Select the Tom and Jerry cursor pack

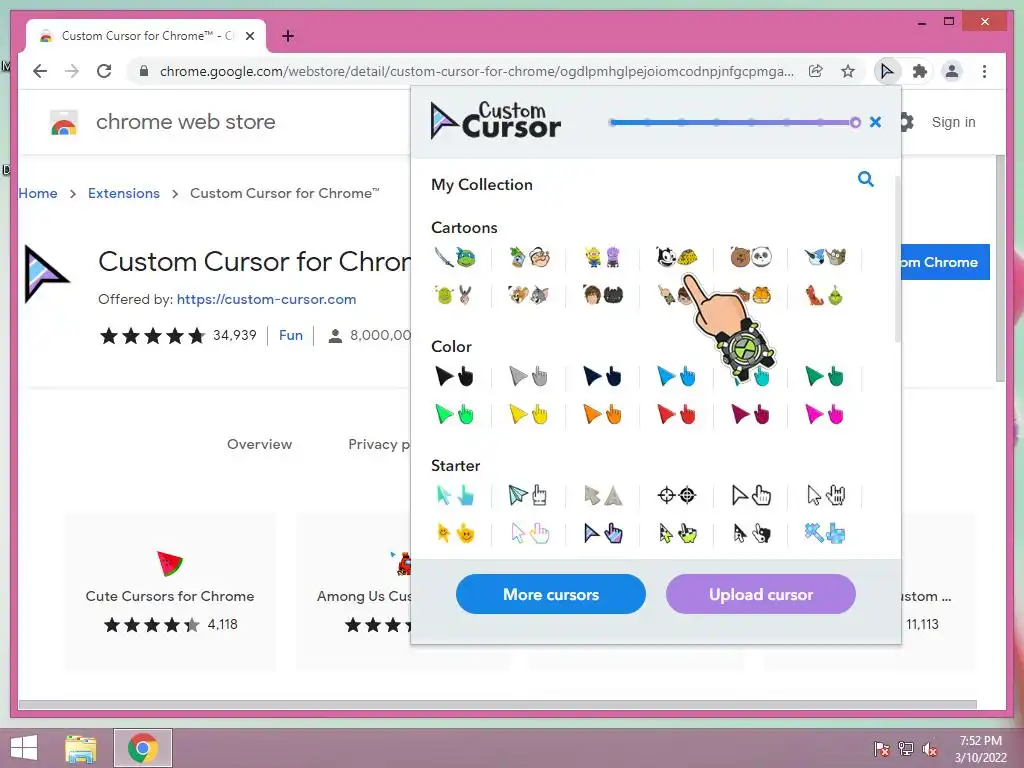530,296
